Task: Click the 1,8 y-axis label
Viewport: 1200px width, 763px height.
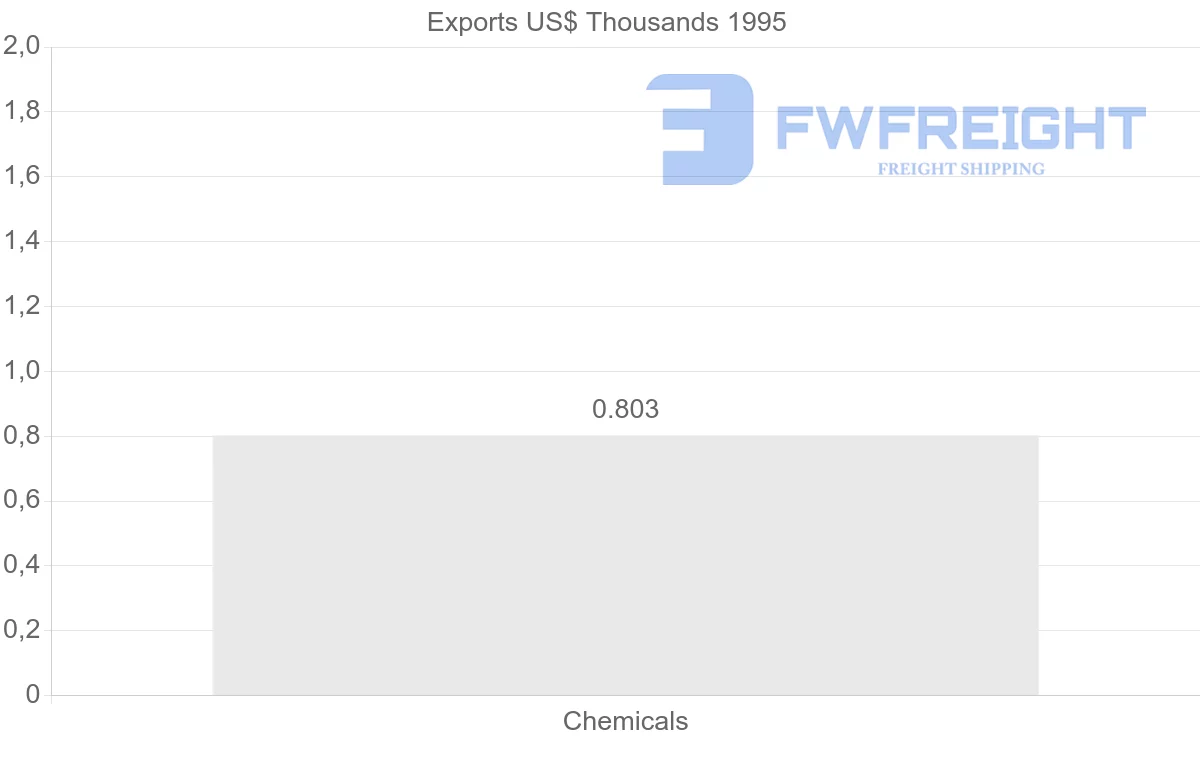Action: (x=22, y=112)
